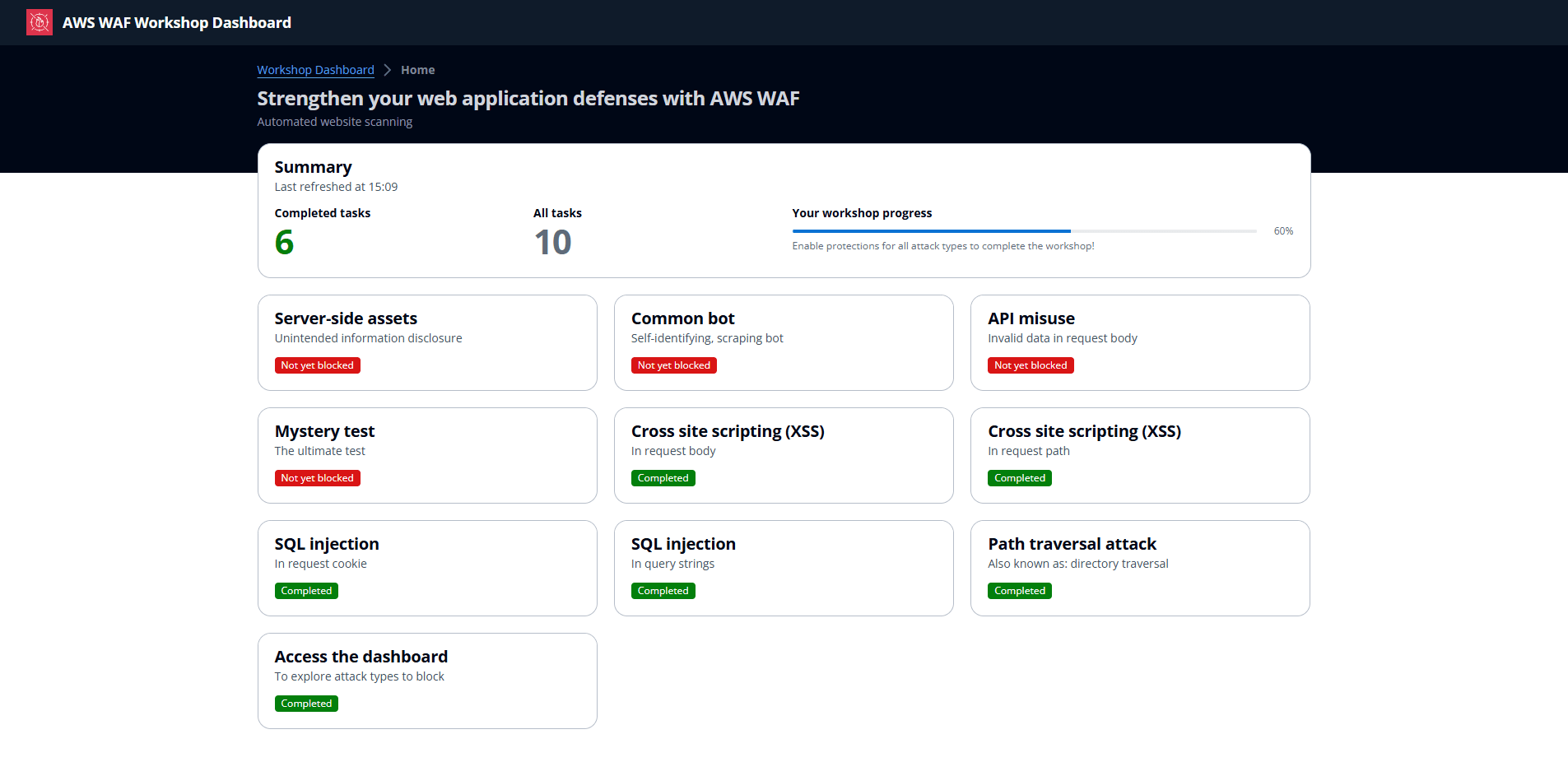Click Completed badge under In request cookie
Image resolution: width=1568 pixels, height=776 pixels.
[x=306, y=591]
